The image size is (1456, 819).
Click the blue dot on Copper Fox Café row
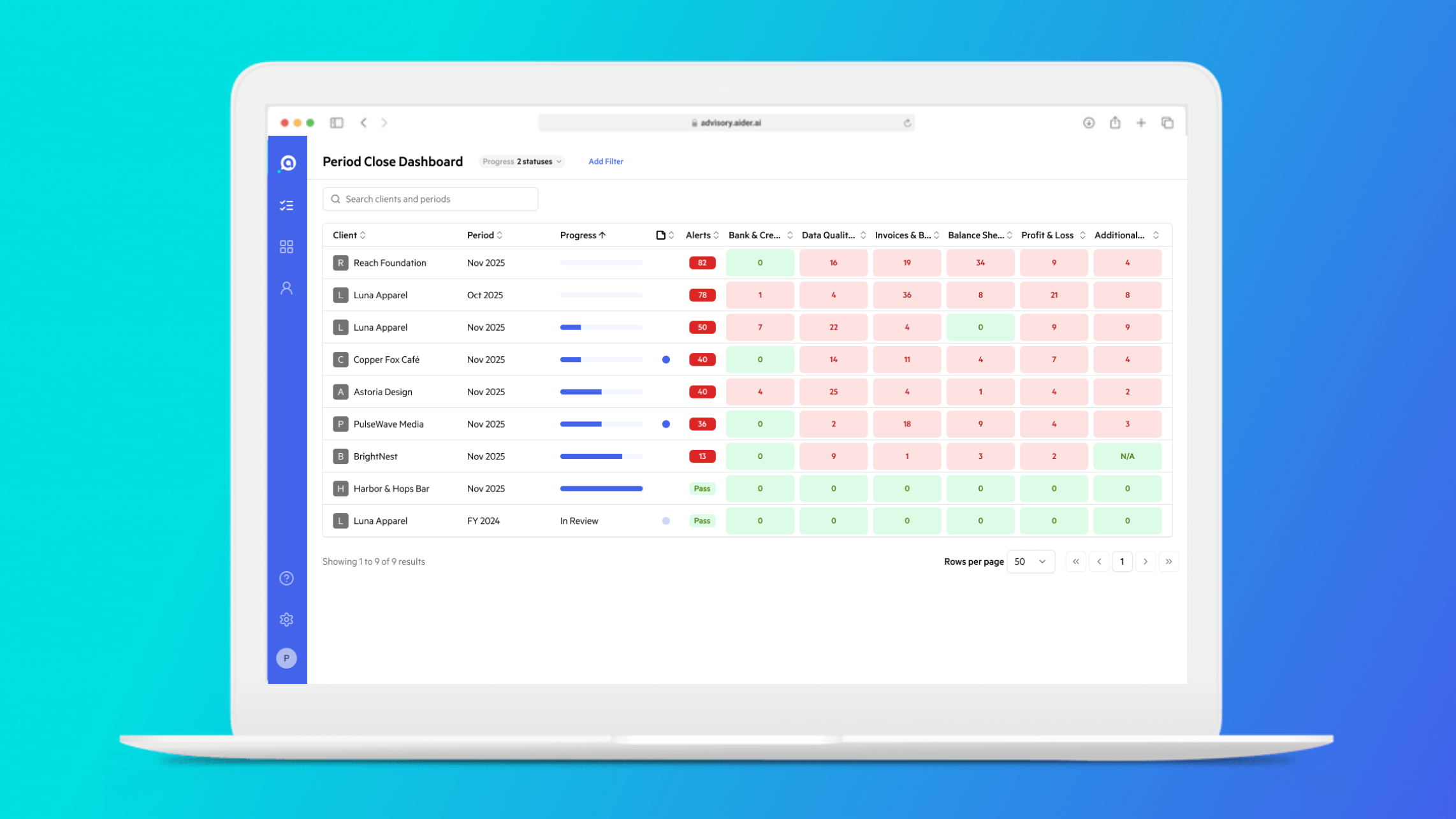click(x=666, y=359)
